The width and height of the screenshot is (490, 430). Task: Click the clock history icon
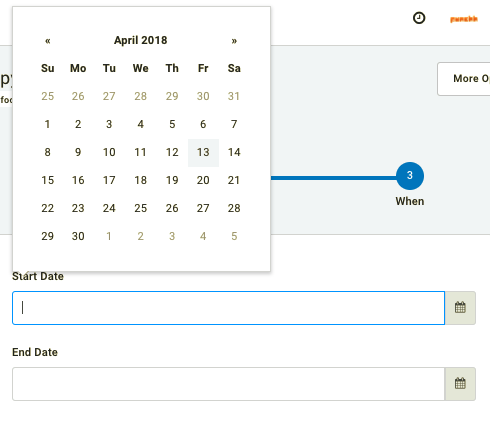(419, 18)
